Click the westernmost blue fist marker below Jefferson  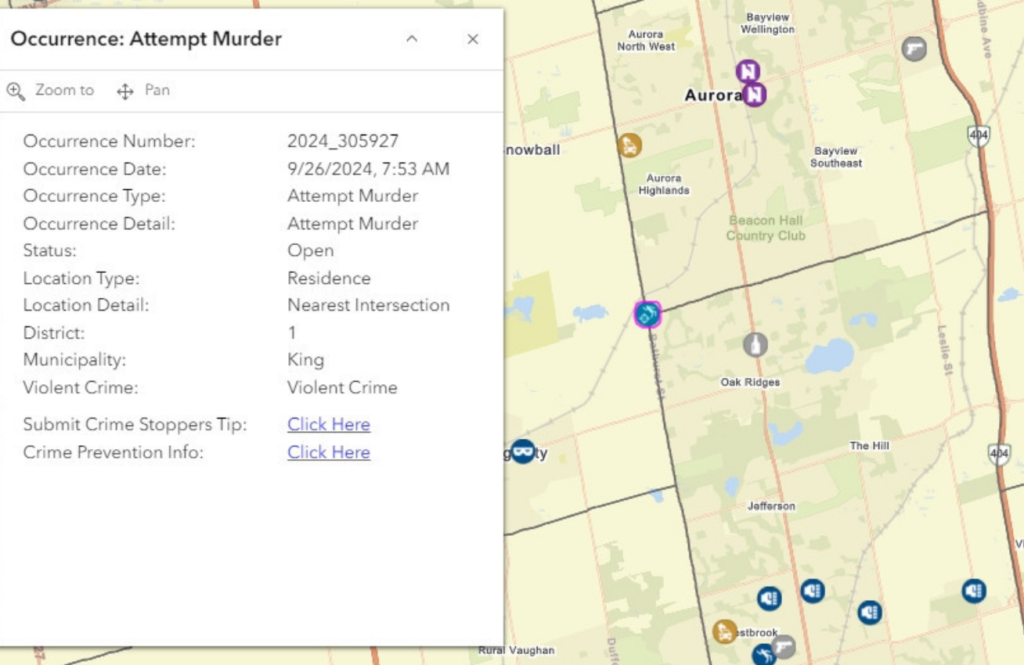pos(769,598)
